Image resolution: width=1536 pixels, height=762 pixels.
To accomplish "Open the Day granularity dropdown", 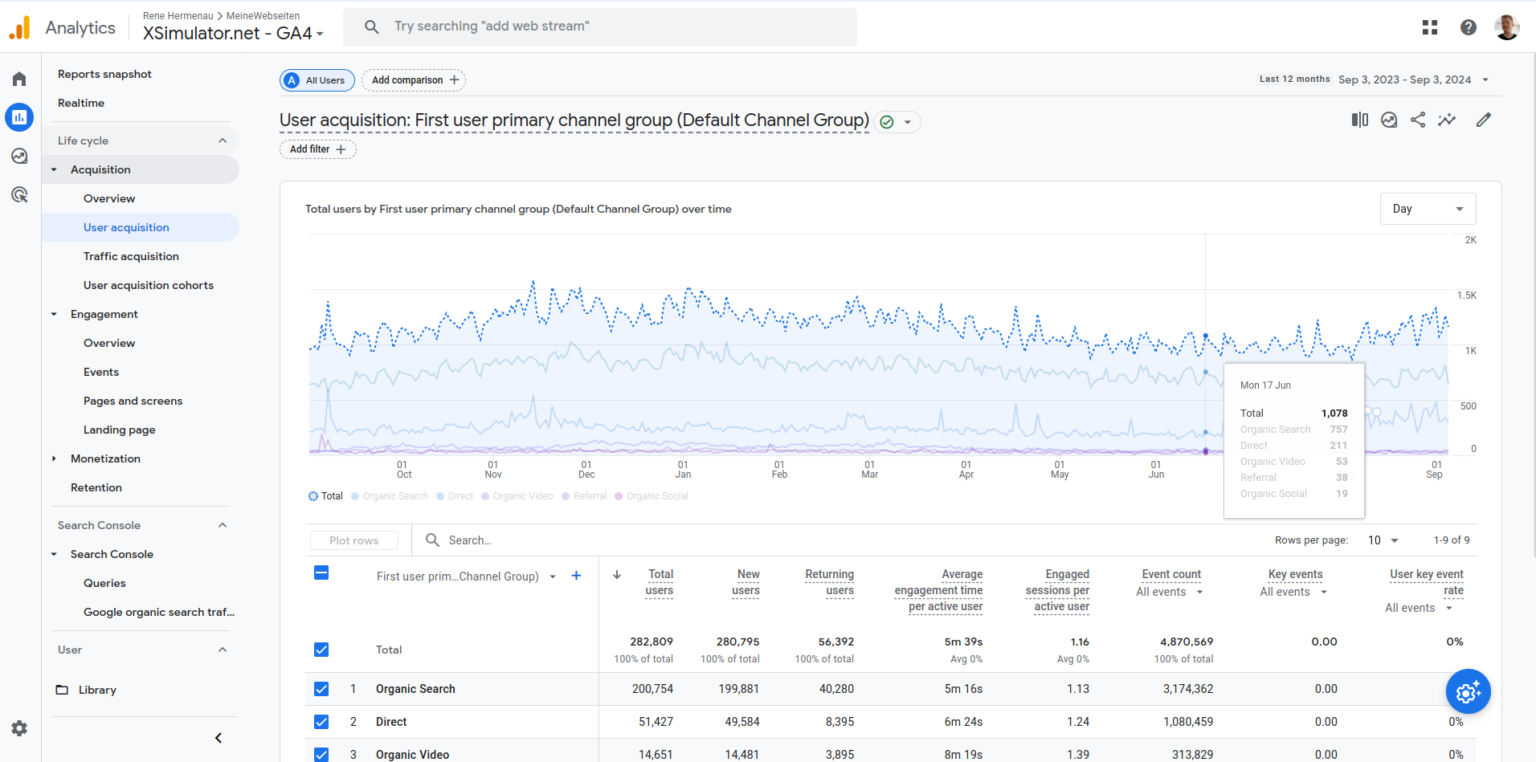I will click(x=1427, y=209).
